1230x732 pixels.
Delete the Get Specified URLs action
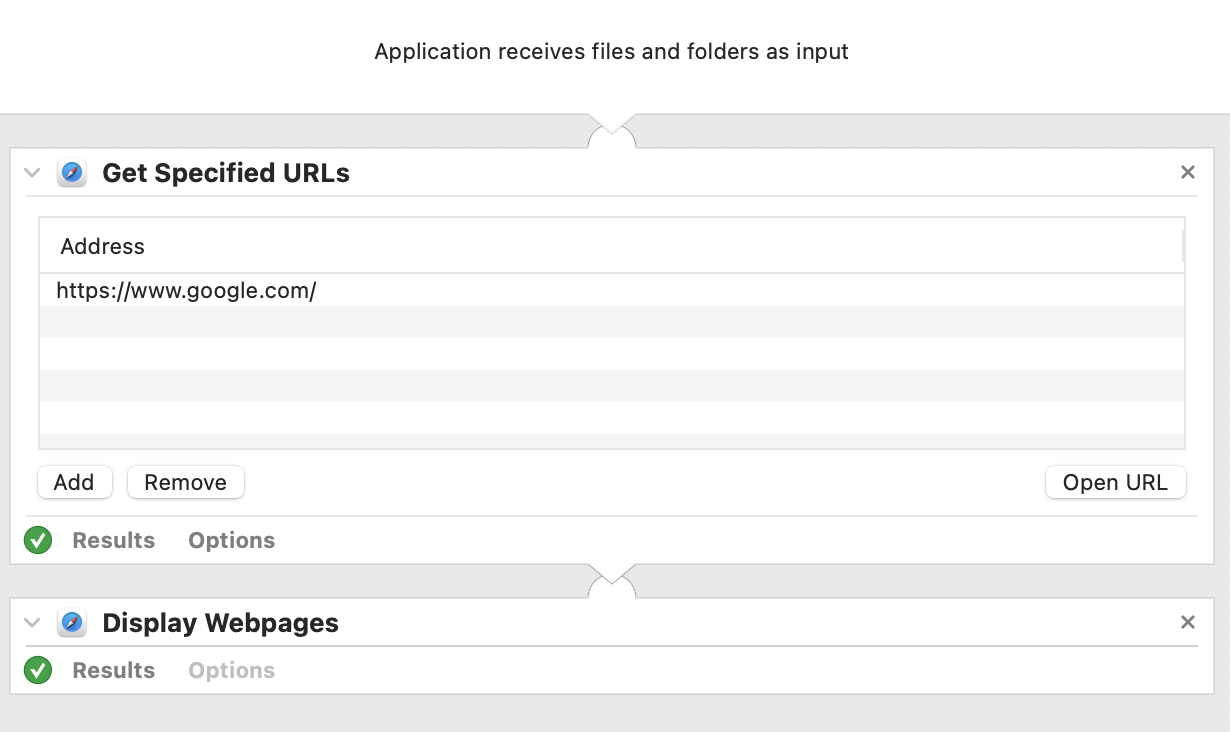coord(1188,172)
